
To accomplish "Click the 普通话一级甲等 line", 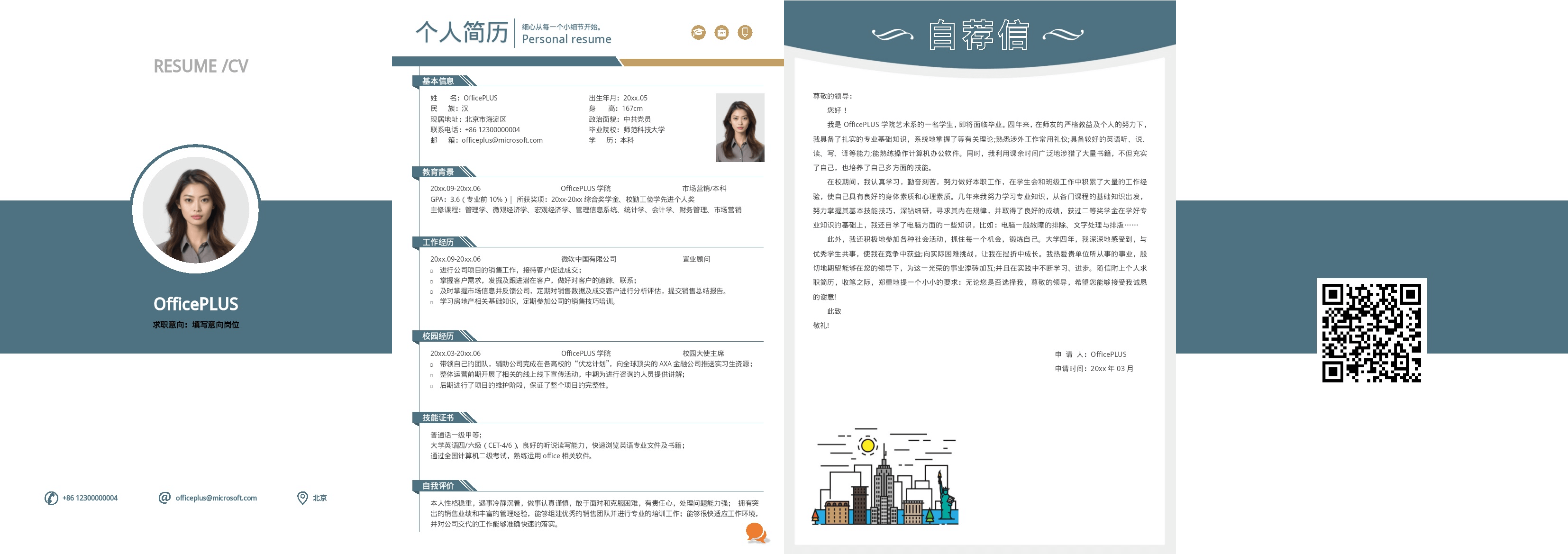I will point(456,435).
